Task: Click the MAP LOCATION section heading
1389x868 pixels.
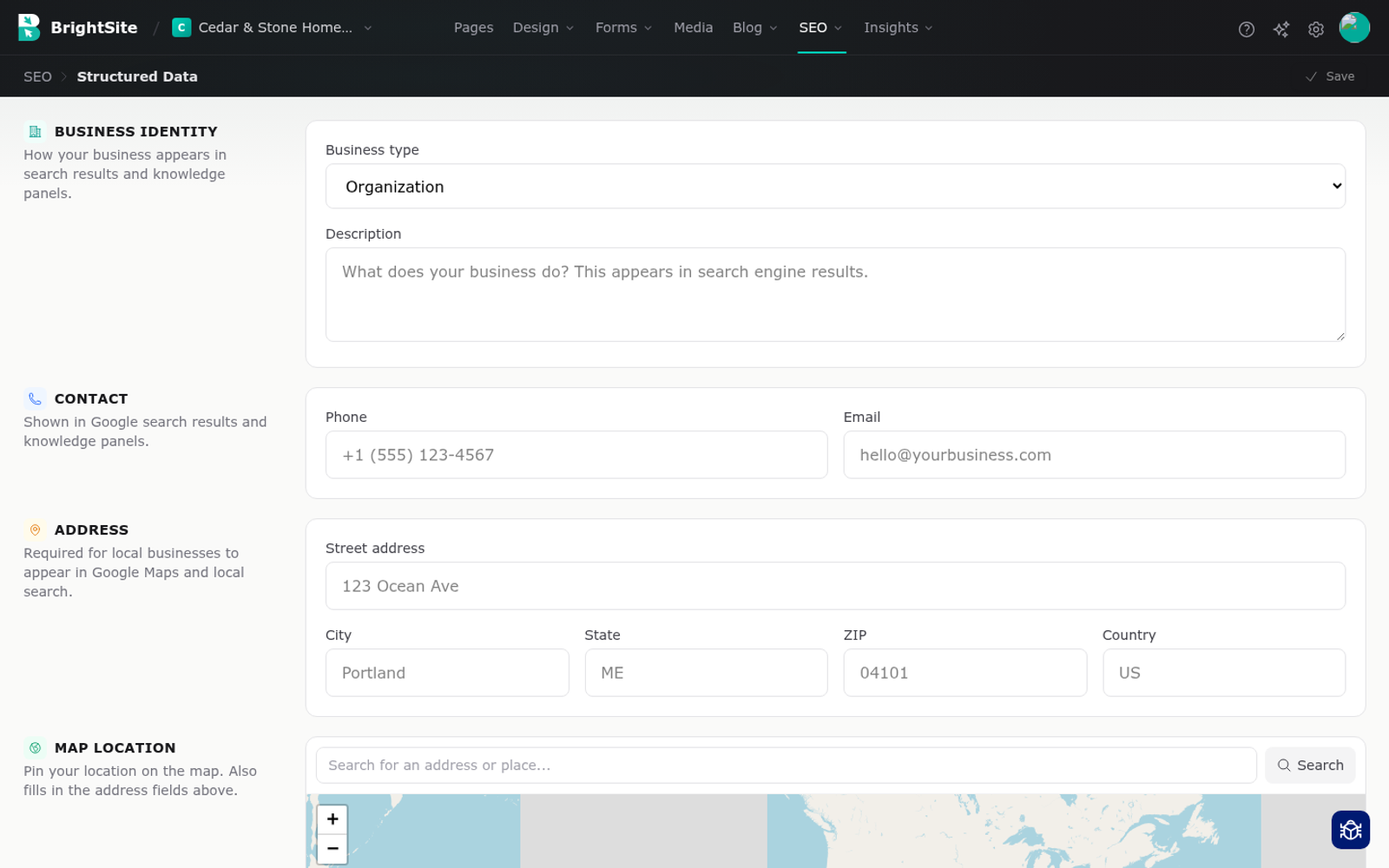Action: point(115,748)
